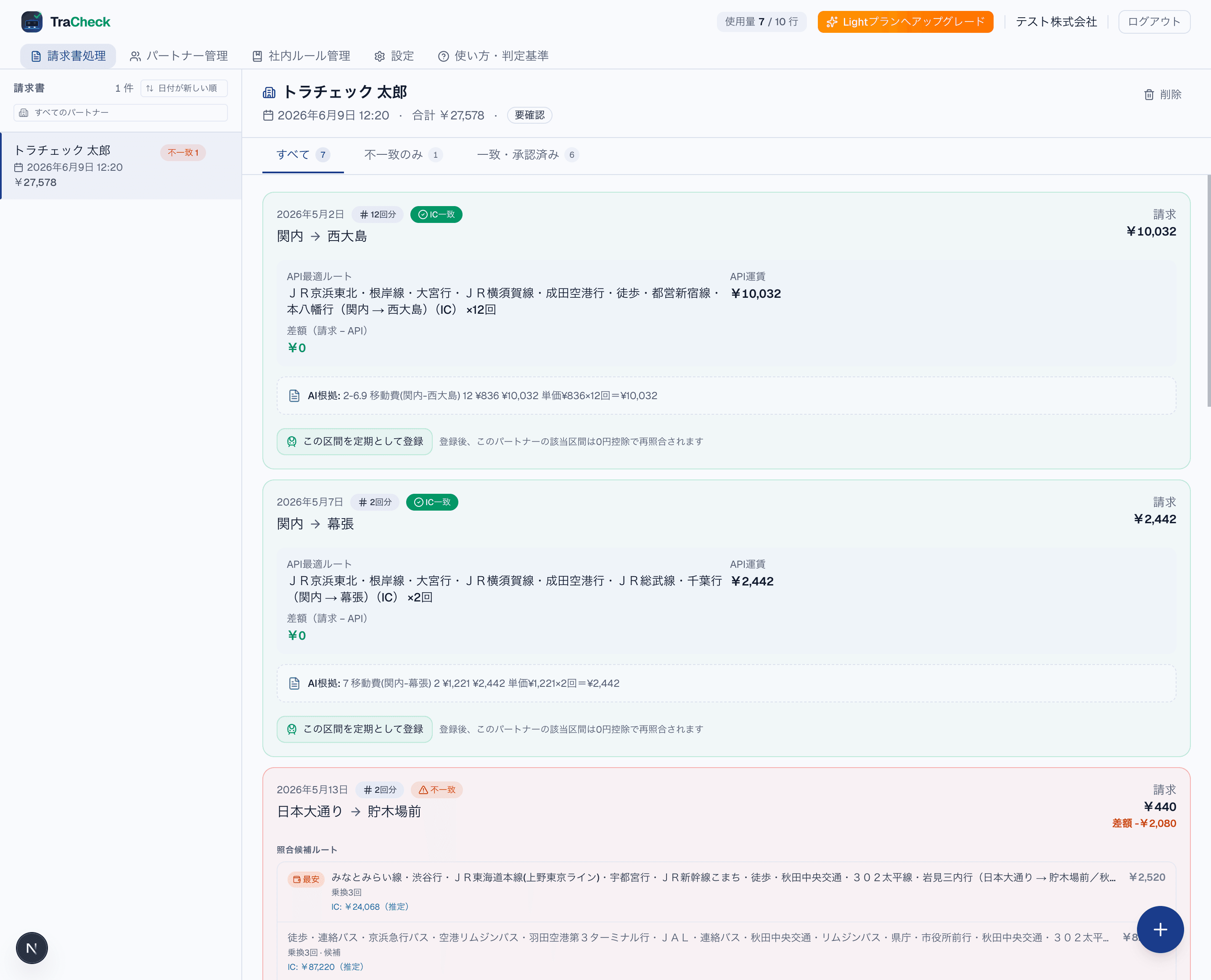Click the 日本大通り → 貯木場前 route title
The width and height of the screenshot is (1211, 980).
tap(349, 811)
